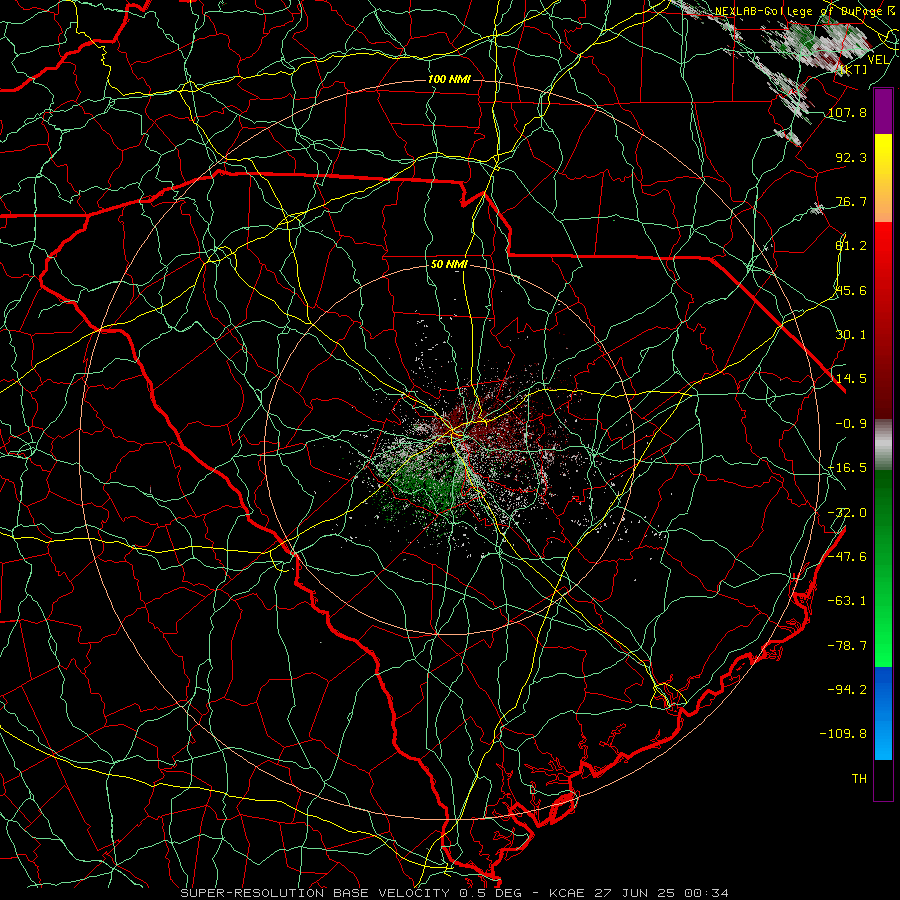Click the [KT] units label
The width and height of the screenshot is (900, 900).
[854, 69]
